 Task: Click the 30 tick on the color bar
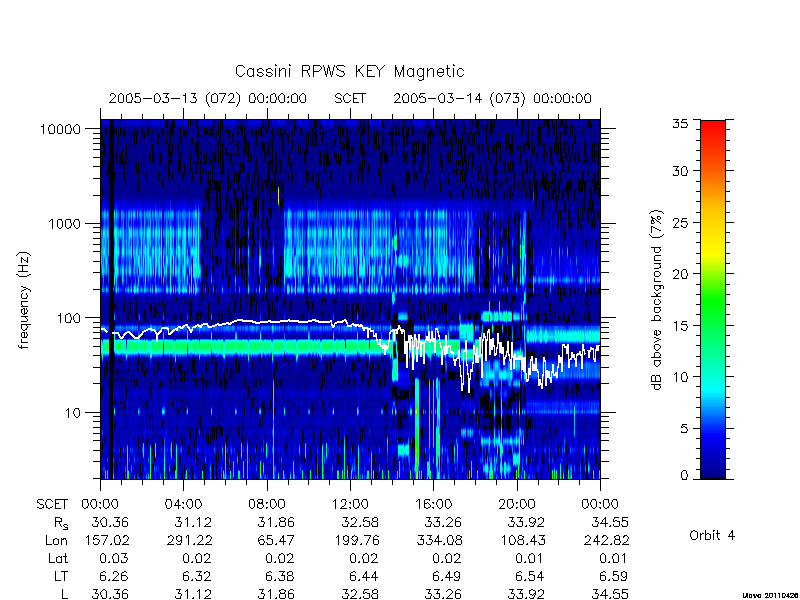[x=680, y=171]
